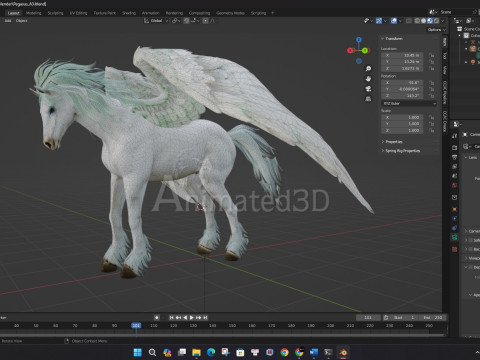Image resolution: width=480 pixels, height=360 pixels.
Task: Open the rotation mode XYZ Euler dropdown
Action: 409,104
